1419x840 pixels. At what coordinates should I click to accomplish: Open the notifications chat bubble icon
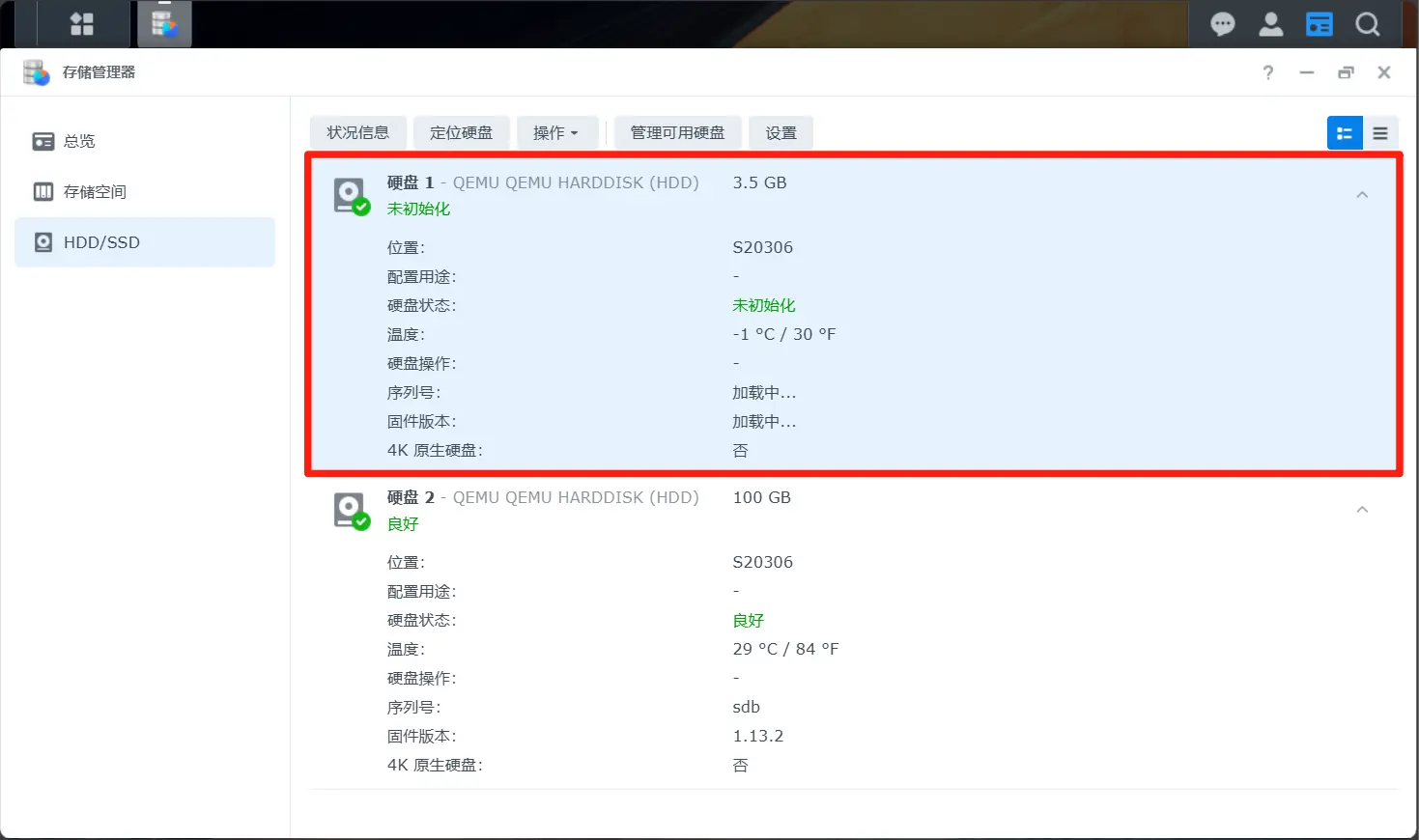pyautogui.click(x=1223, y=24)
